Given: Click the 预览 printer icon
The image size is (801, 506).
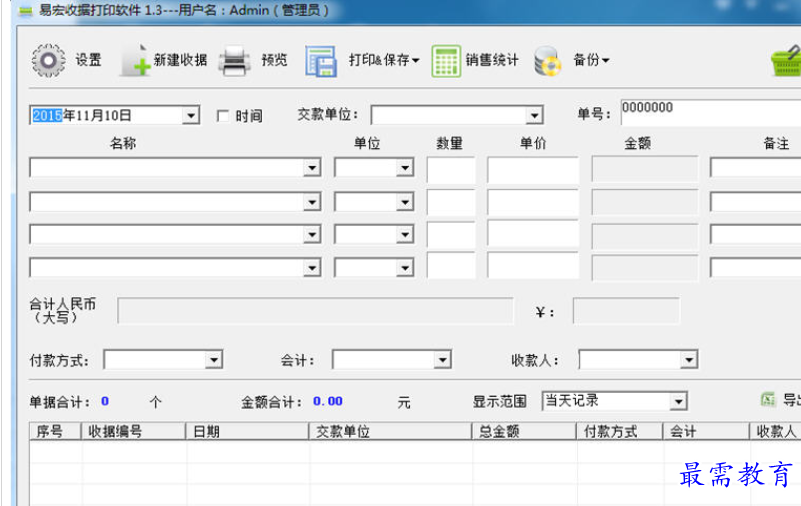Looking at the screenshot, I should pyautogui.click(x=234, y=61).
